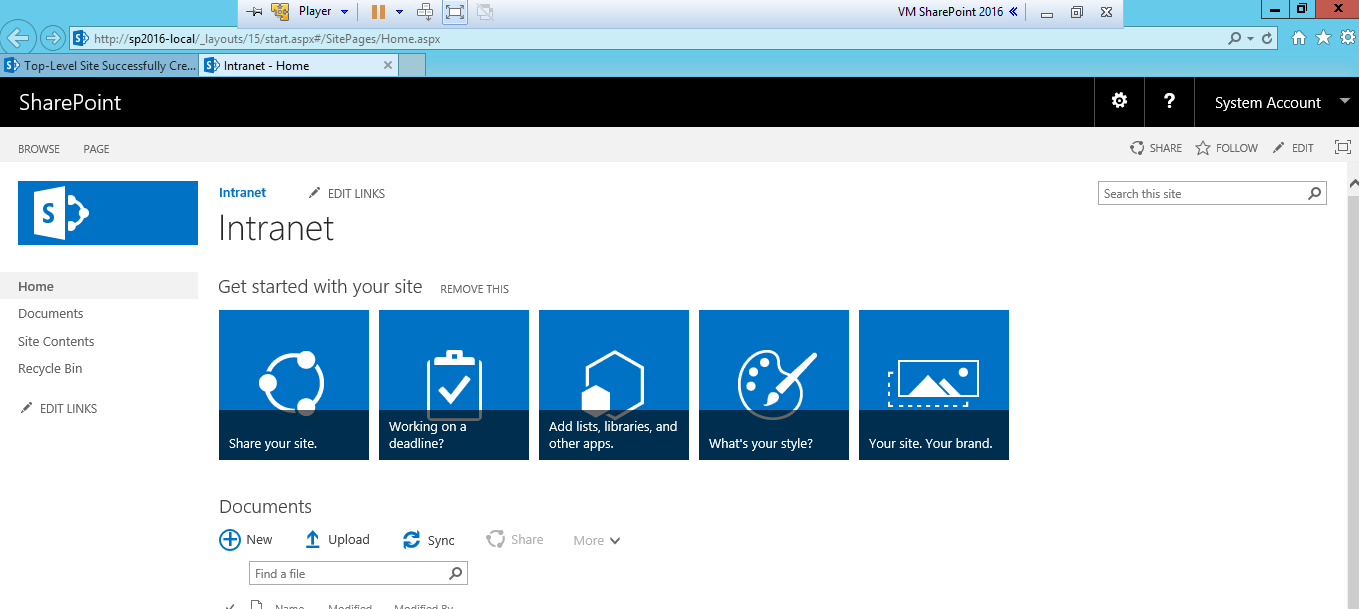Edit the page with the pencil icon

pyautogui.click(x=1278, y=148)
